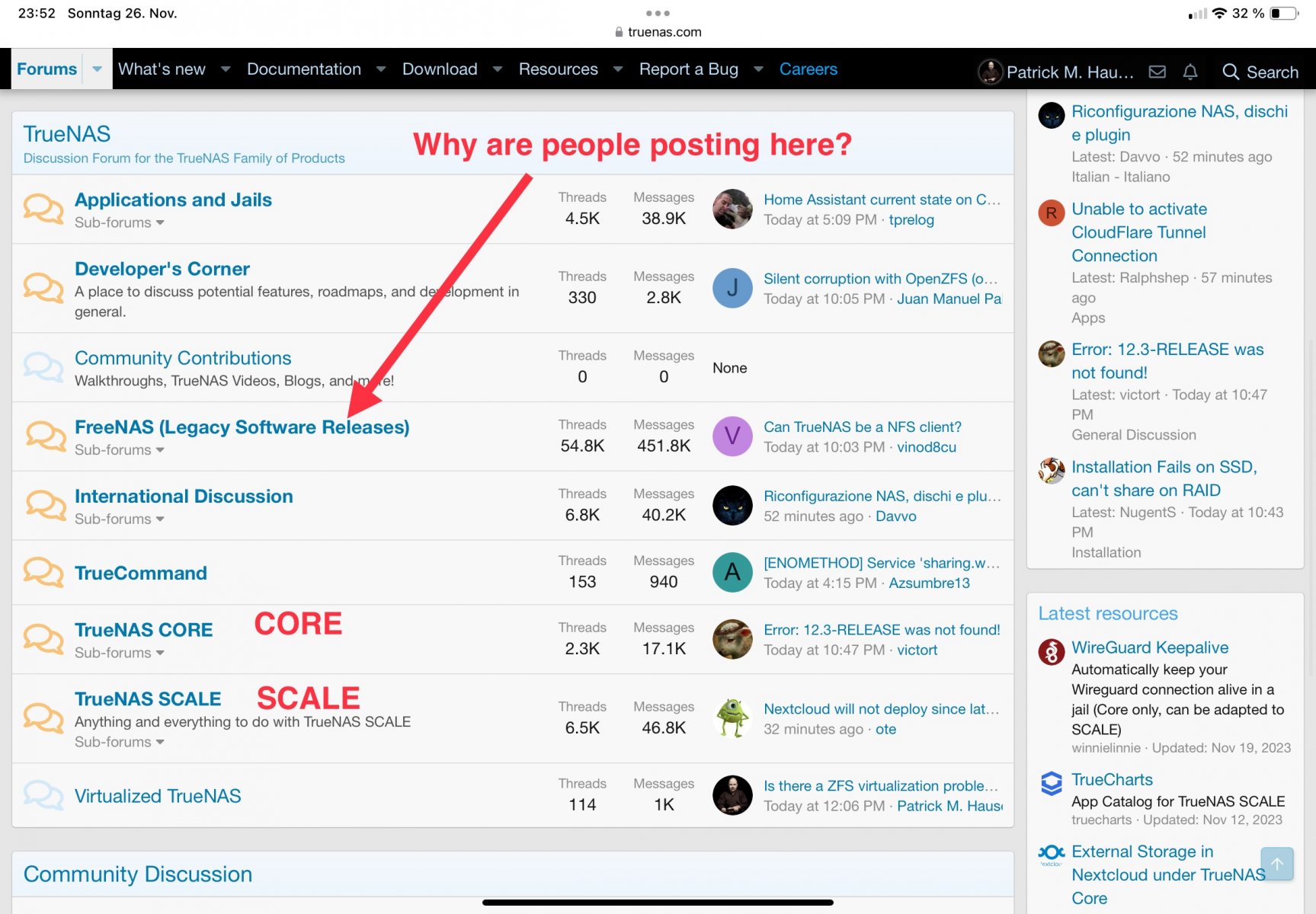This screenshot has width=1316, height=914.
Task: Click the scroll-to-top arrow button
Action: coord(1277,864)
